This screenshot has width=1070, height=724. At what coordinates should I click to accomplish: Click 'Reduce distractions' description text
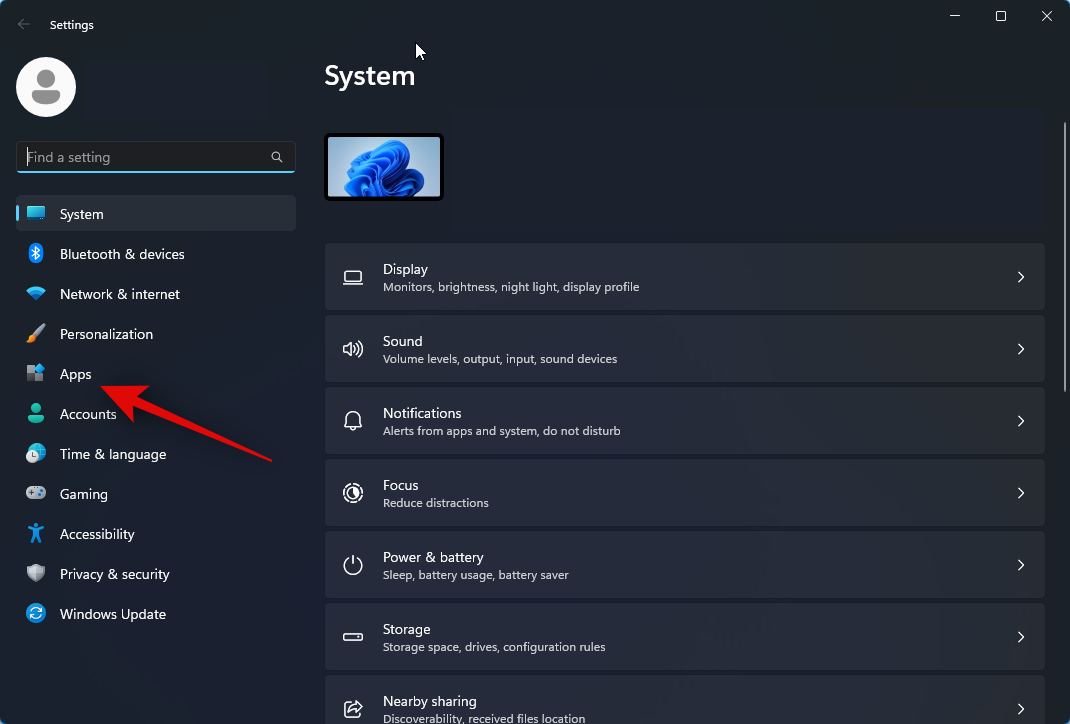pos(436,503)
